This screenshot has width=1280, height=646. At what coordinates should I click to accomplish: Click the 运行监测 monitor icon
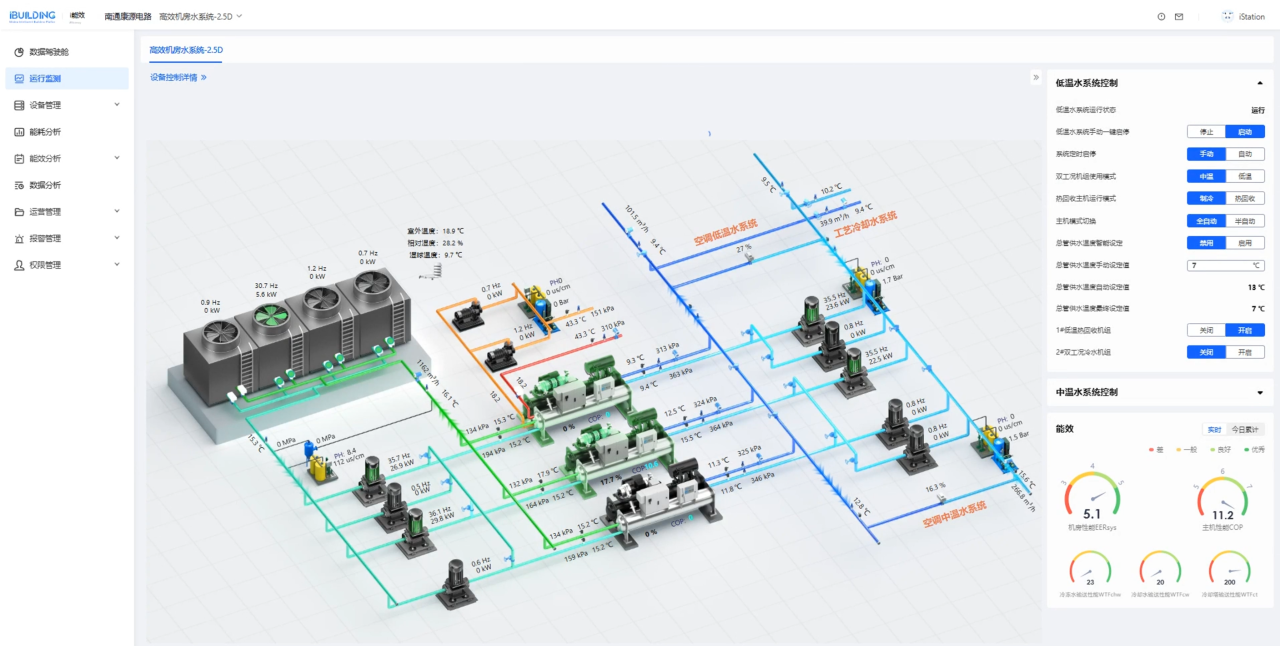(19, 78)
